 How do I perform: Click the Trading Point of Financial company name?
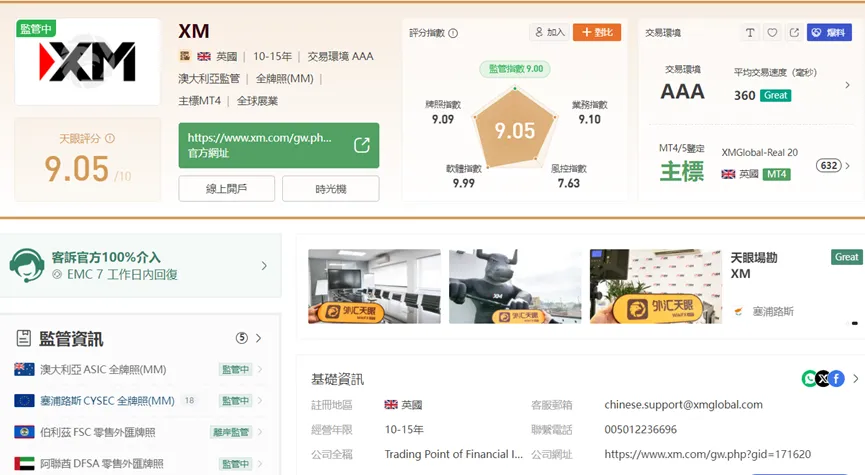pos(453,454)
